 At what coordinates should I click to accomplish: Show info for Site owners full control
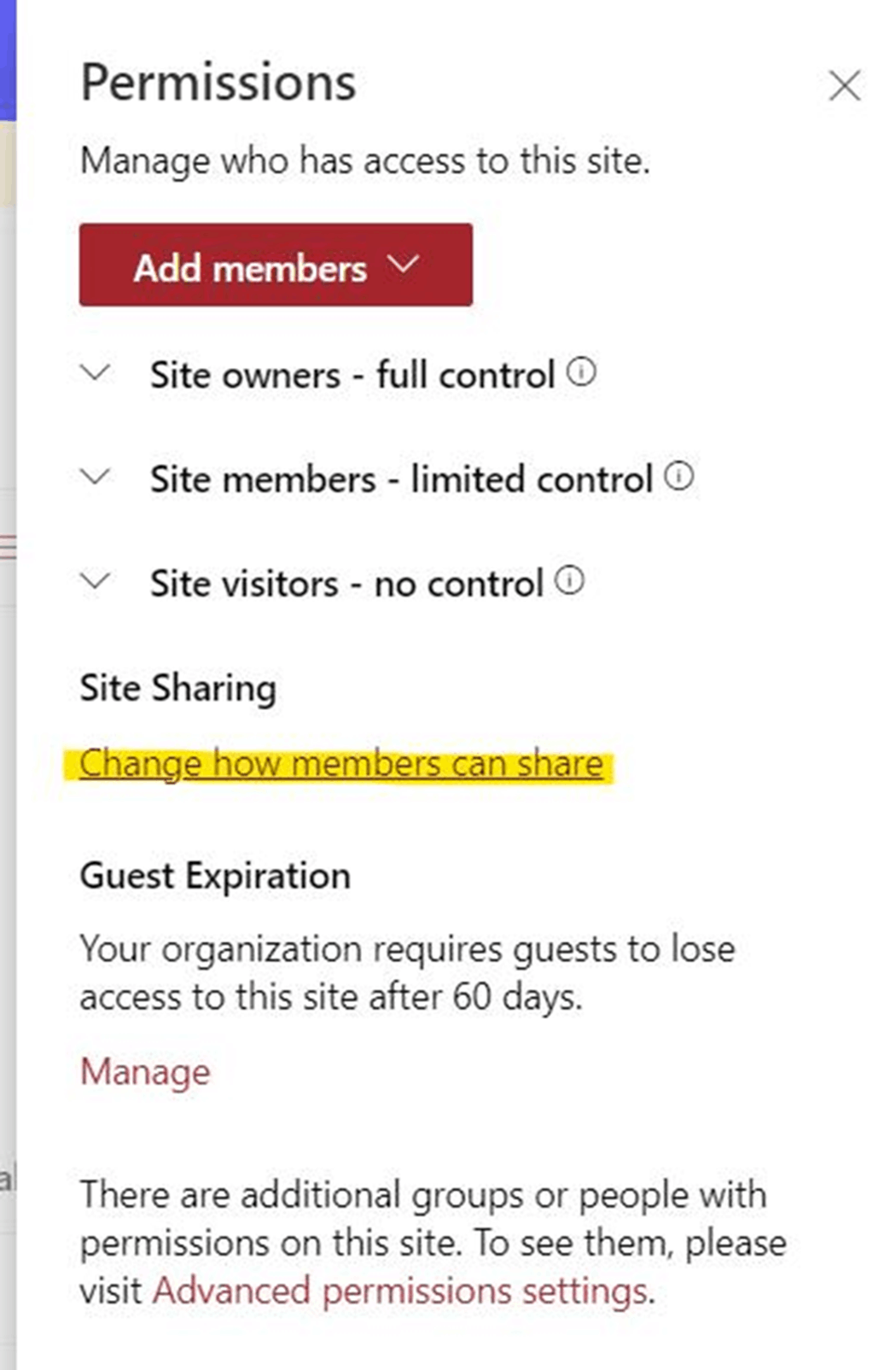point(581,372)
